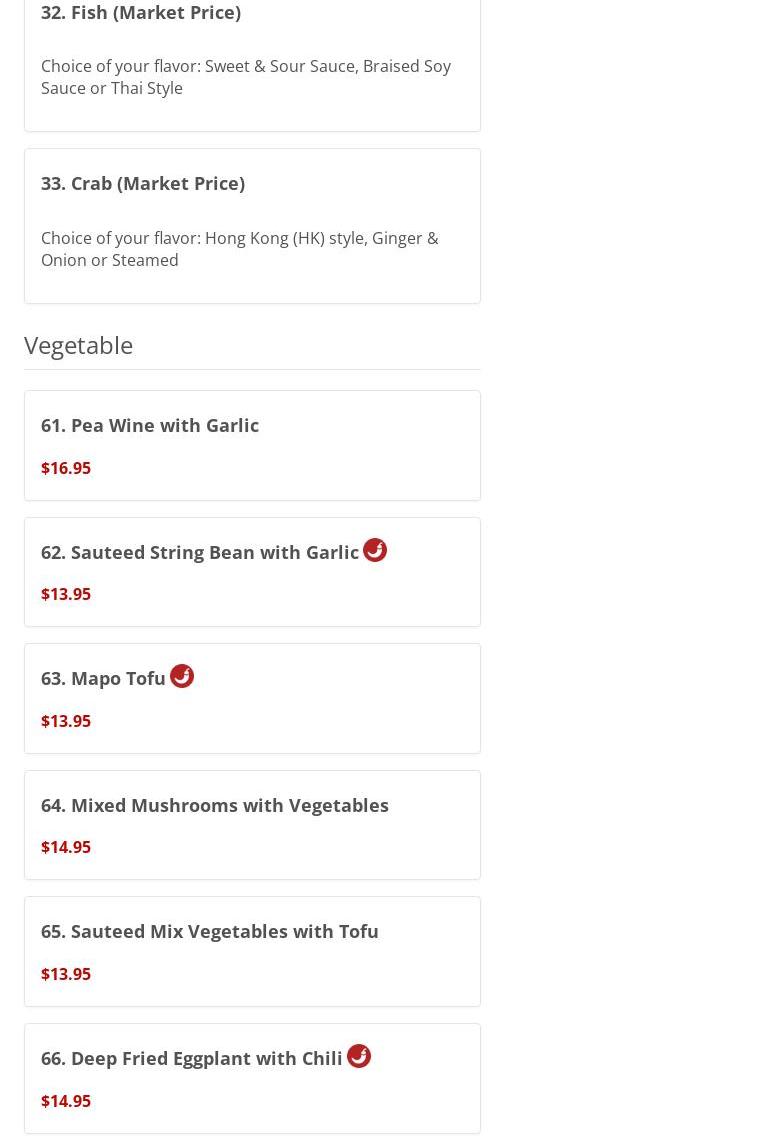Image resolution: width=770 pixels, height=1139 pixels.
Task: Click Fish flavor choice description text
Action: (246, 77)
